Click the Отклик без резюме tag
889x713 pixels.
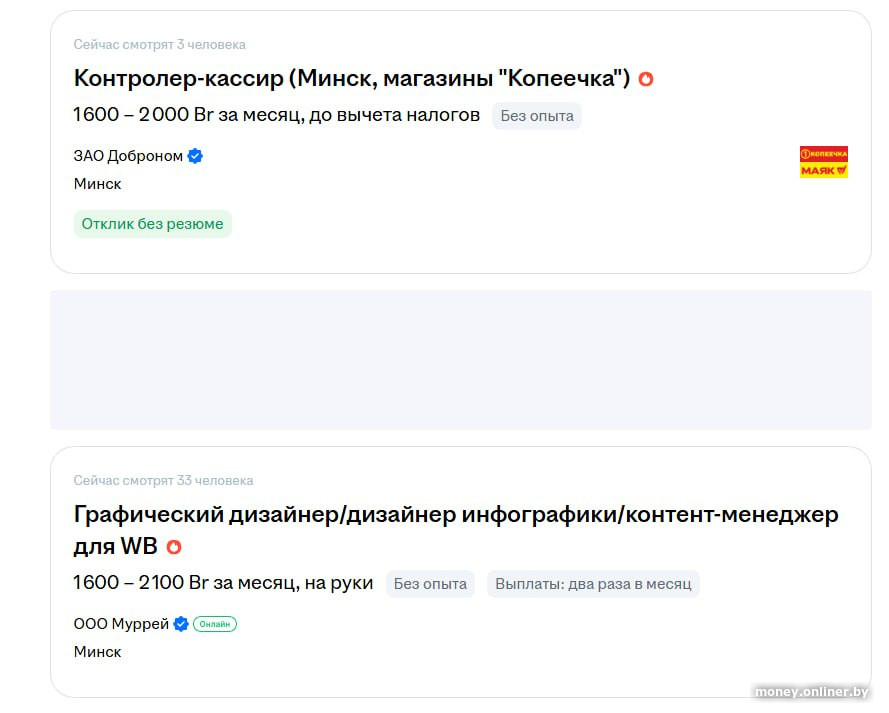pyautogui.click(x=152, y=224)
